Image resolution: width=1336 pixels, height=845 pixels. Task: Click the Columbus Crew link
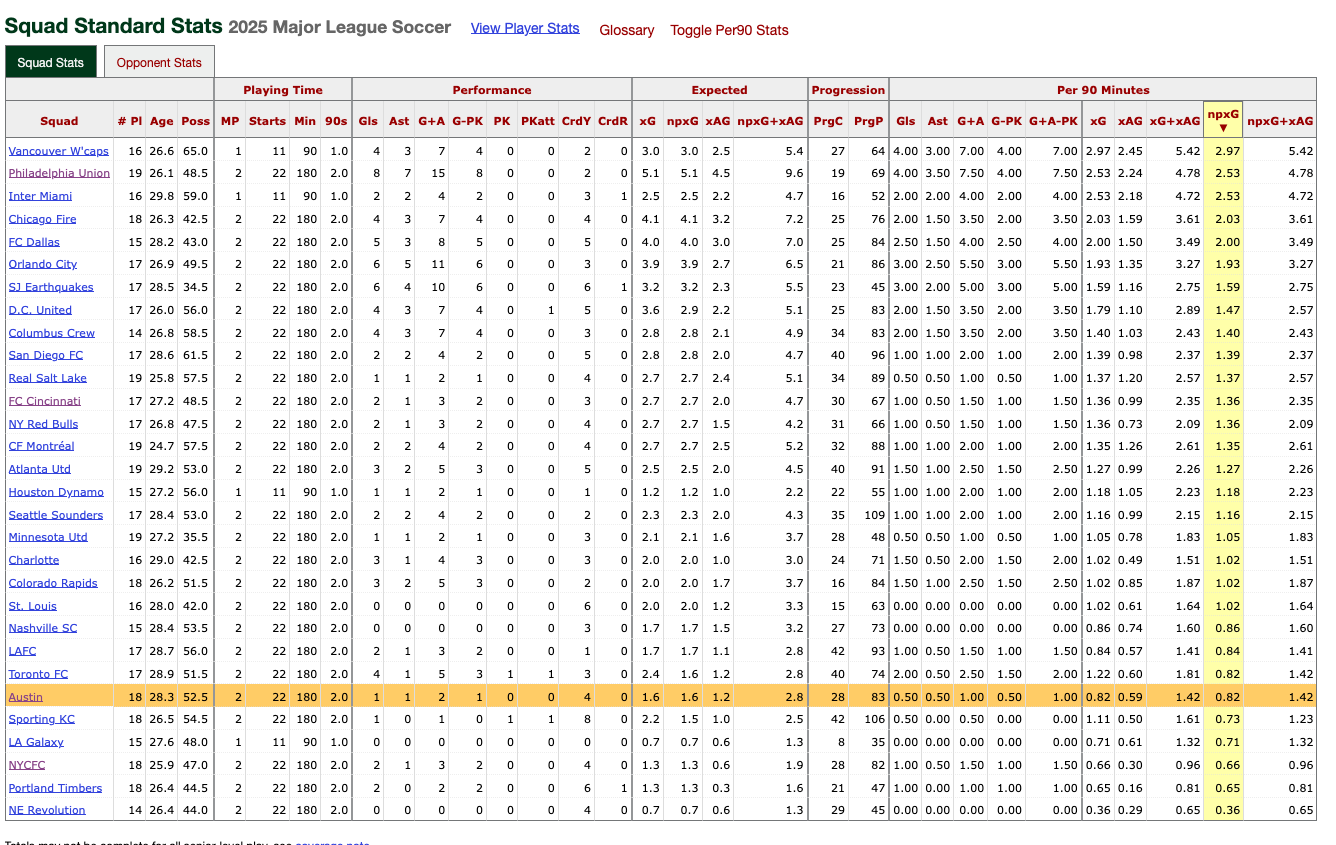click(x=52, y=333)
